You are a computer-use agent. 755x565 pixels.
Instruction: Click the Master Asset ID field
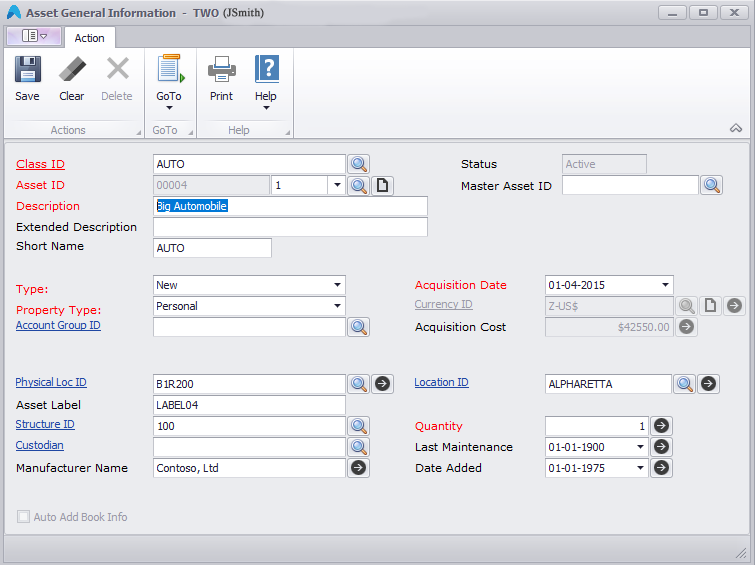pyautogui.click(x=630, y=185)
